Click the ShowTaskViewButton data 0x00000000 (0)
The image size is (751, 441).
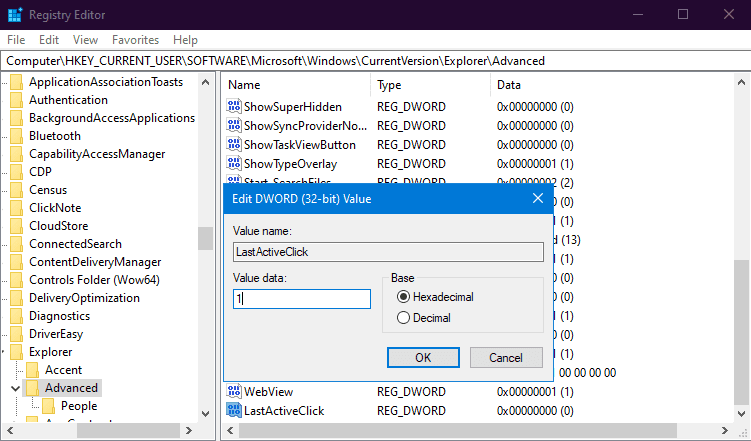pyautogui.click(x=535, y=145)
